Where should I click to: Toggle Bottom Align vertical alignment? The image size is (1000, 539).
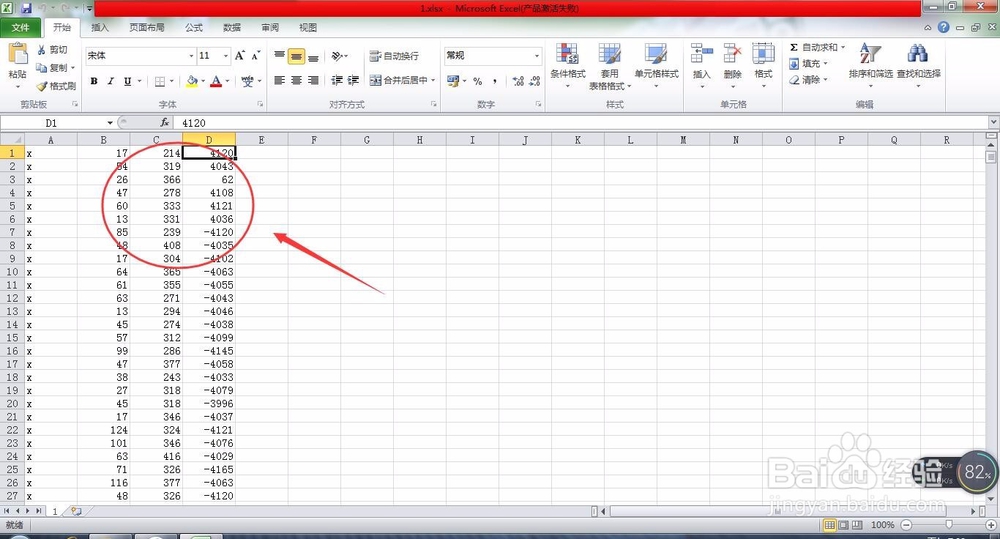coord(312,56)
